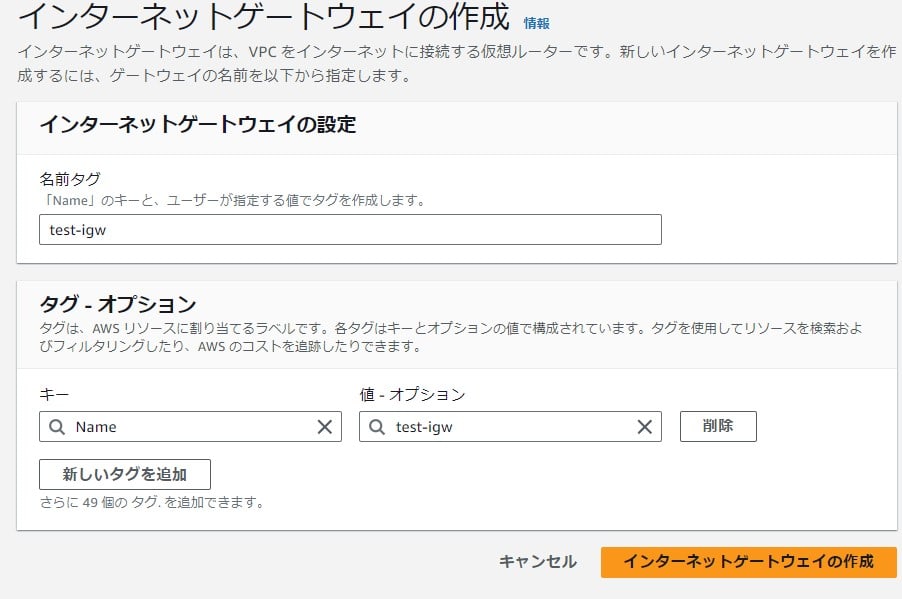
Task: Click the 名前タグ label
Action: (70, 180)
